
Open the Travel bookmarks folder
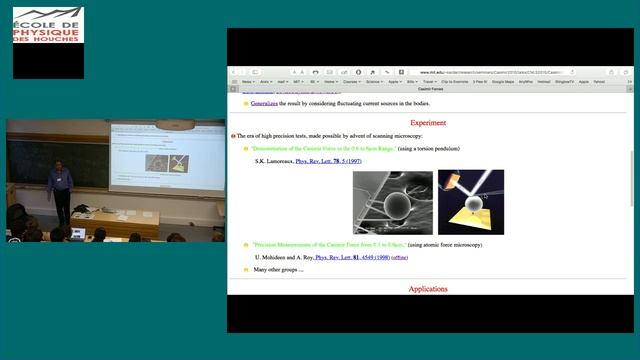(x=429, y=82)
